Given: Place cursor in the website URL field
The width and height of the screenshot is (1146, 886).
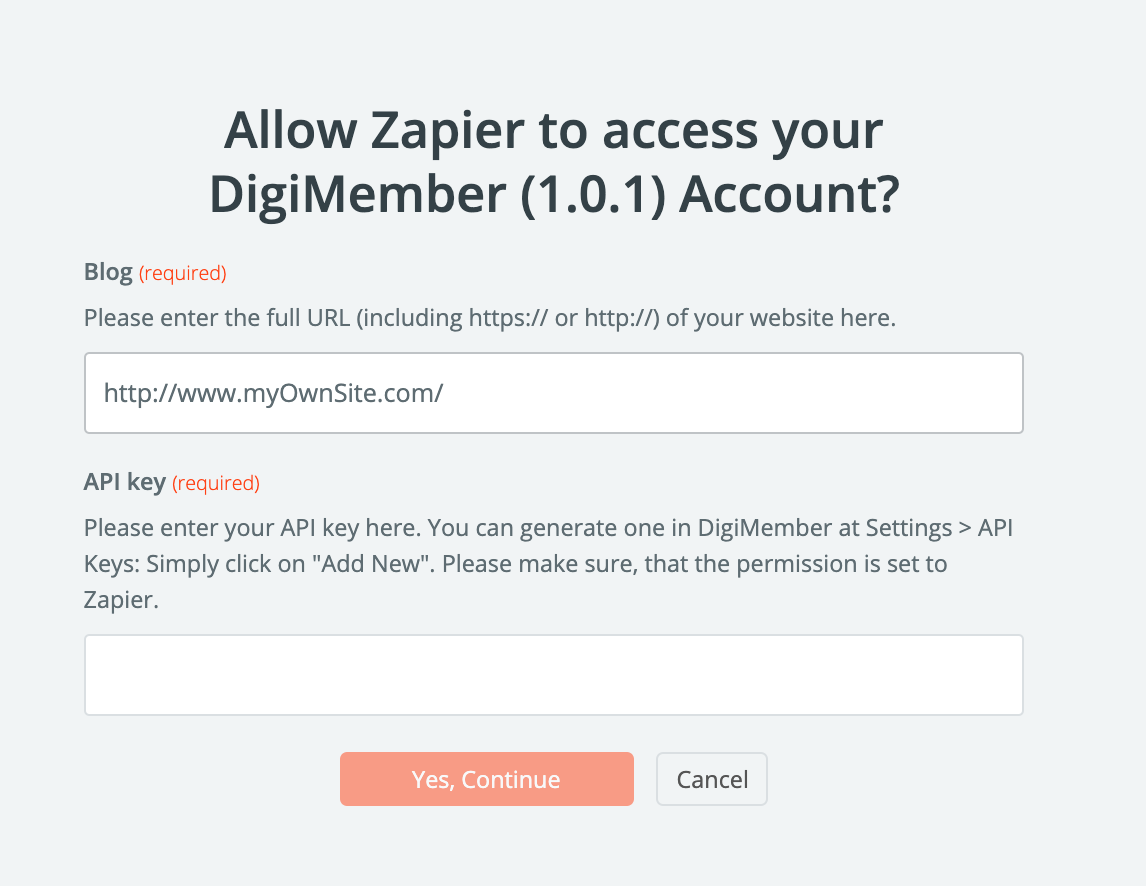Looking at the screenshot, I should [553, 392].
